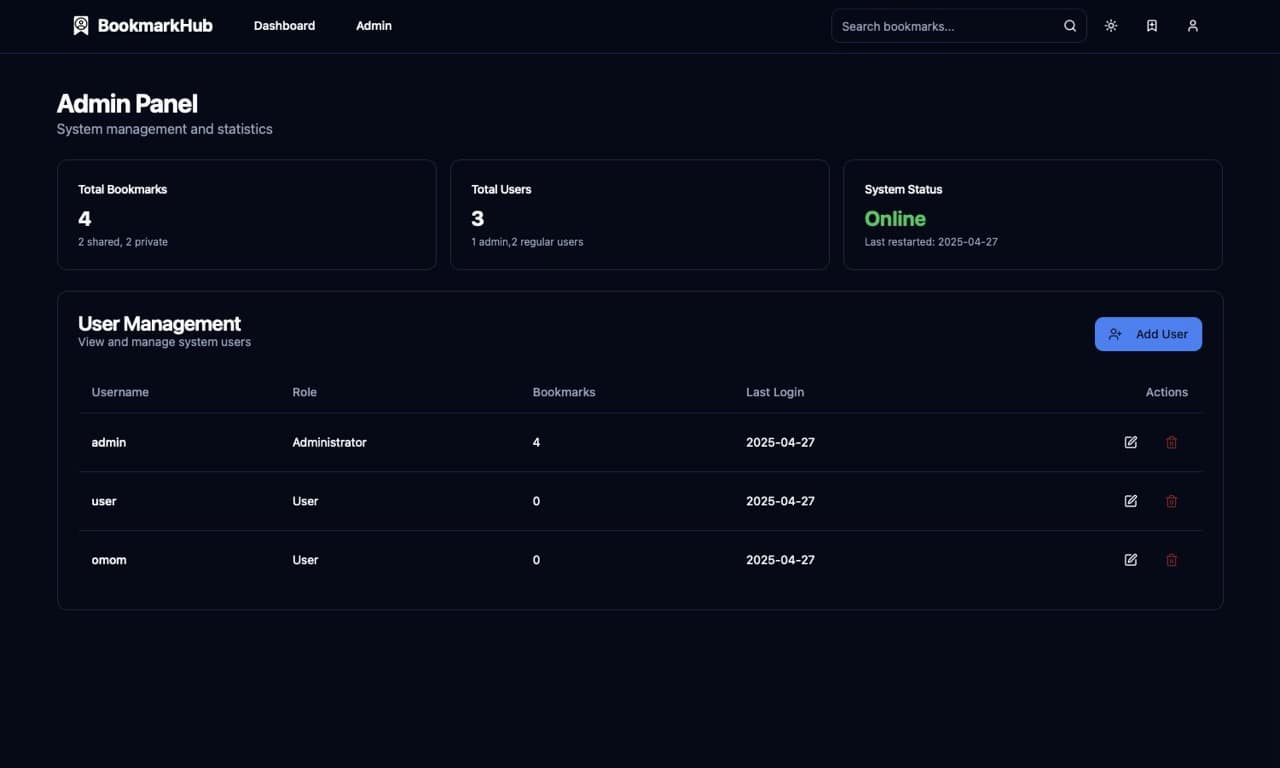Select the Total Bookmarks stat card
This screenshot has width=1280, height=768.
[246, 215]
